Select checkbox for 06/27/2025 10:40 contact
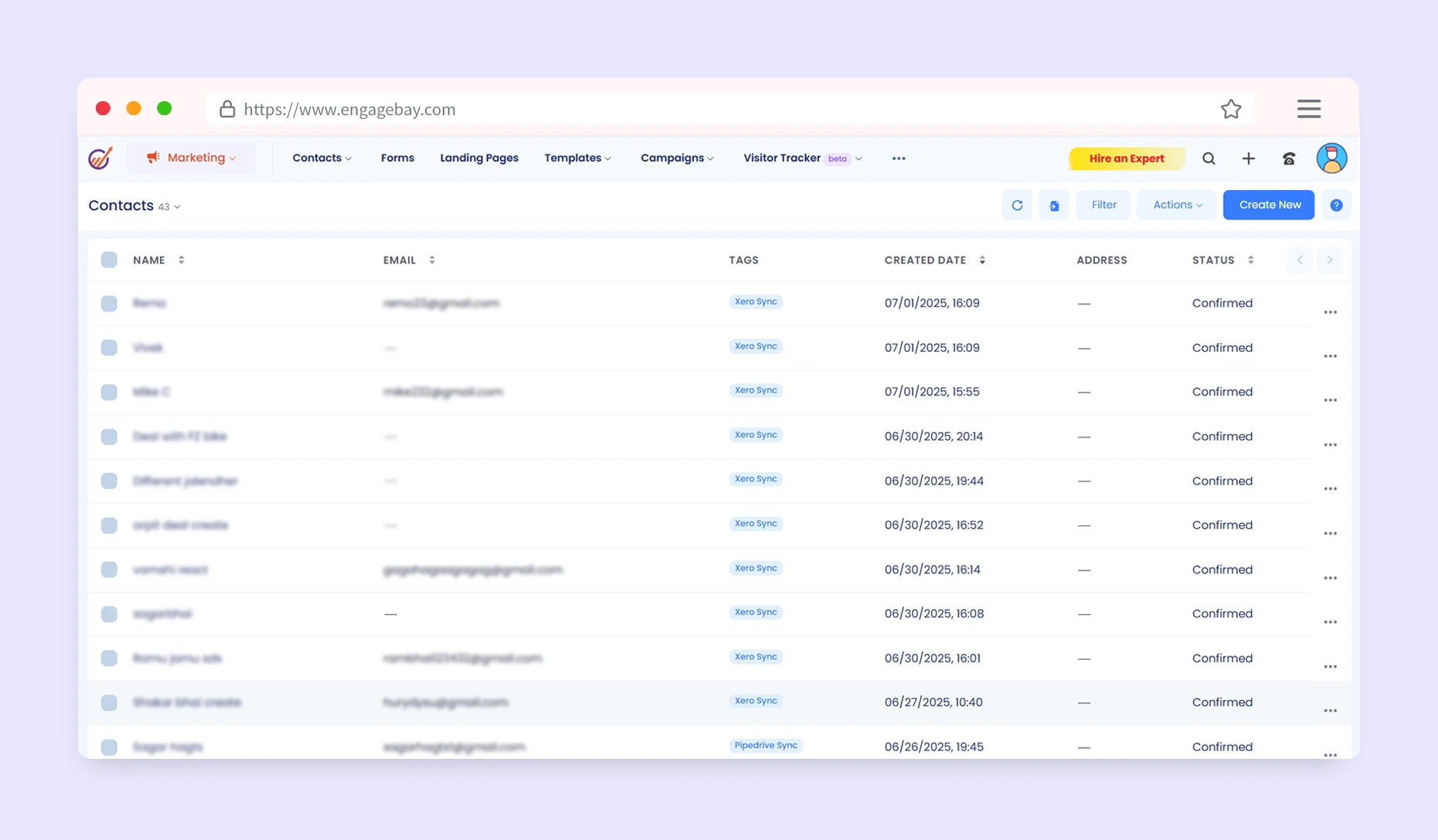This screenshot has width=1438, height=840. tap(109, 702)
